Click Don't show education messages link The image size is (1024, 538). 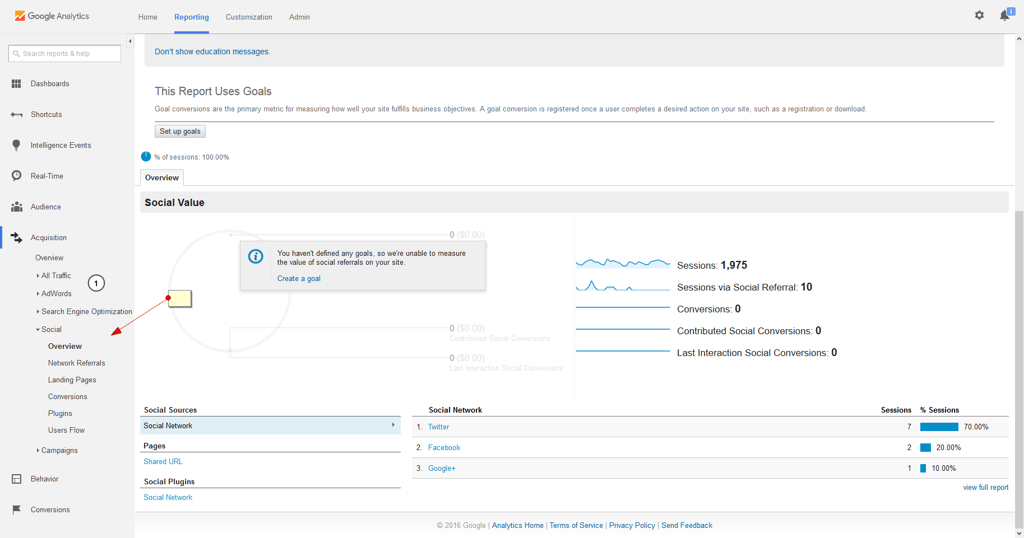click(212, 52)
